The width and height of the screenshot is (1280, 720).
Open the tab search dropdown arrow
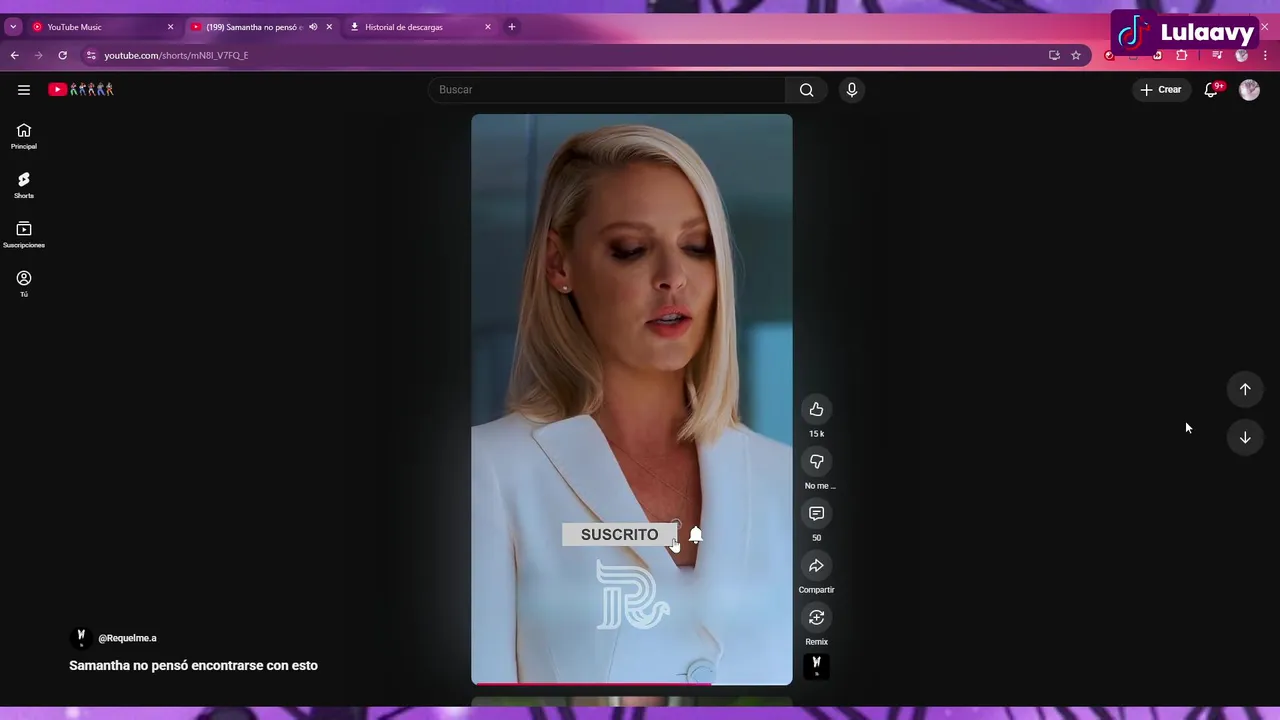click(x=13, y=27)
